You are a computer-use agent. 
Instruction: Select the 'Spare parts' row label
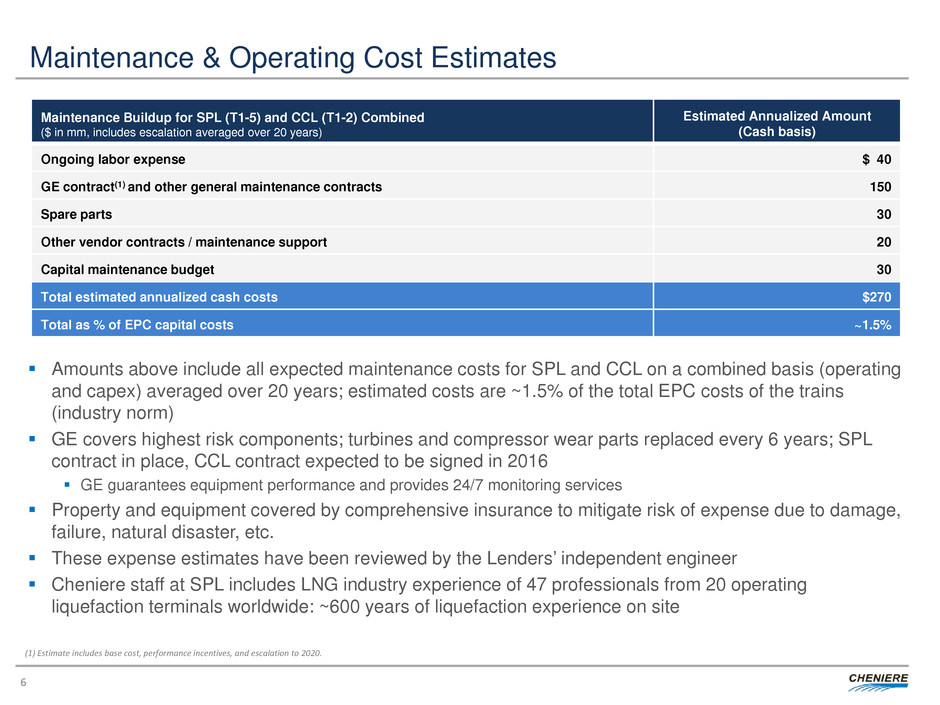(76, 214)
